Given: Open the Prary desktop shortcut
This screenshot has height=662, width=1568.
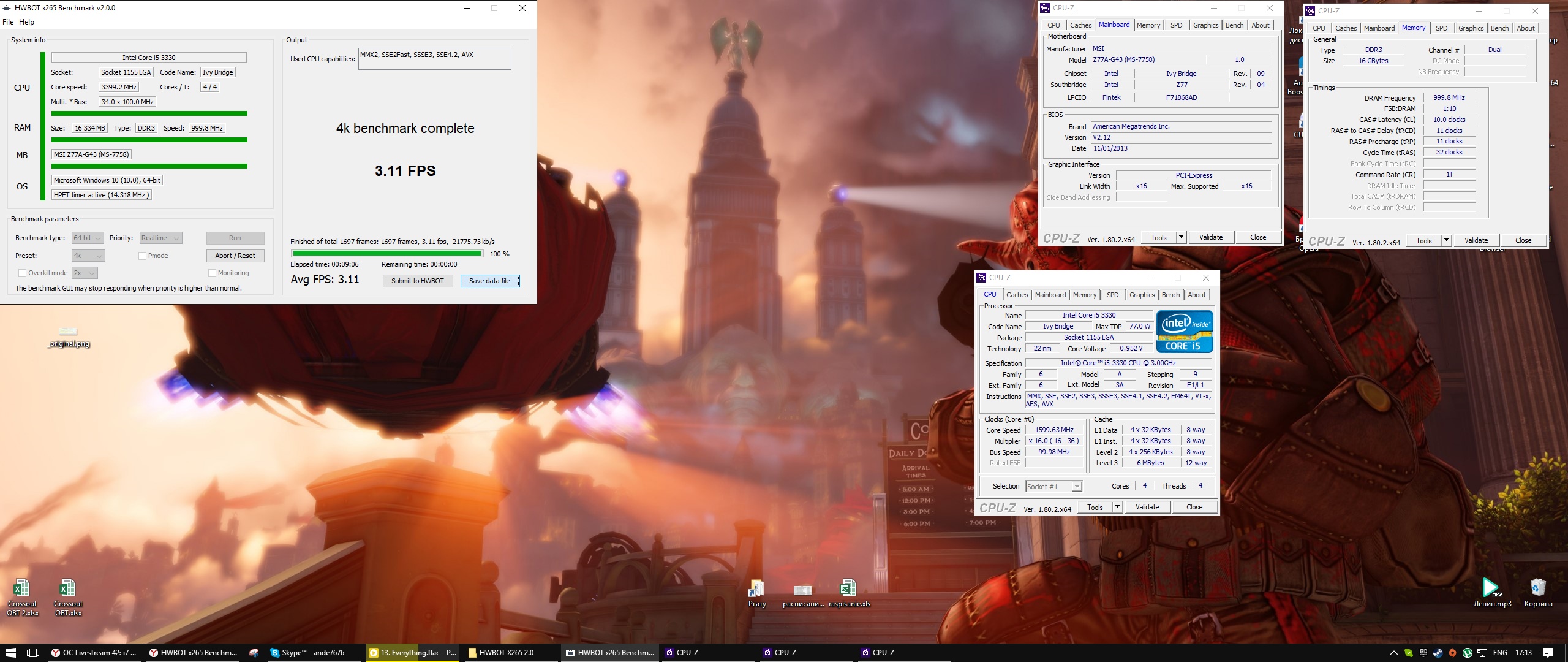Looking at the screenshot, I should pyautogui.click(x=757, y=593).
